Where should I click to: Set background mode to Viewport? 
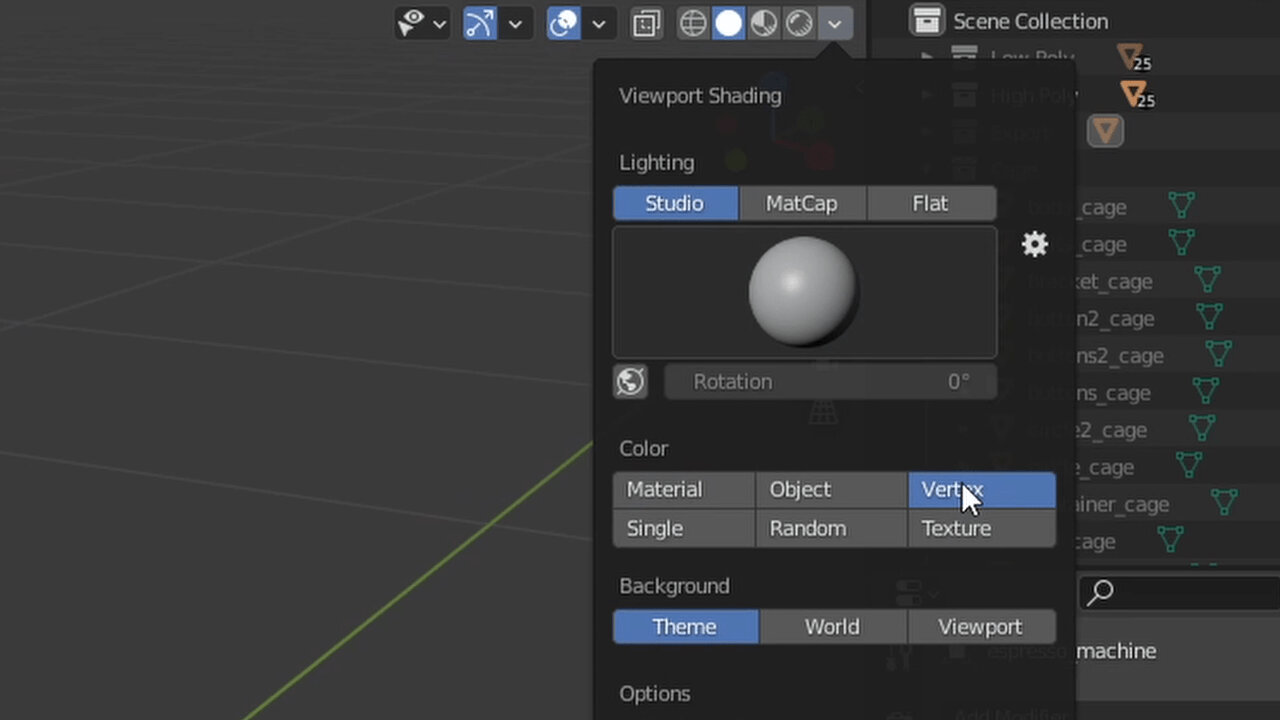tap(979, 626)
